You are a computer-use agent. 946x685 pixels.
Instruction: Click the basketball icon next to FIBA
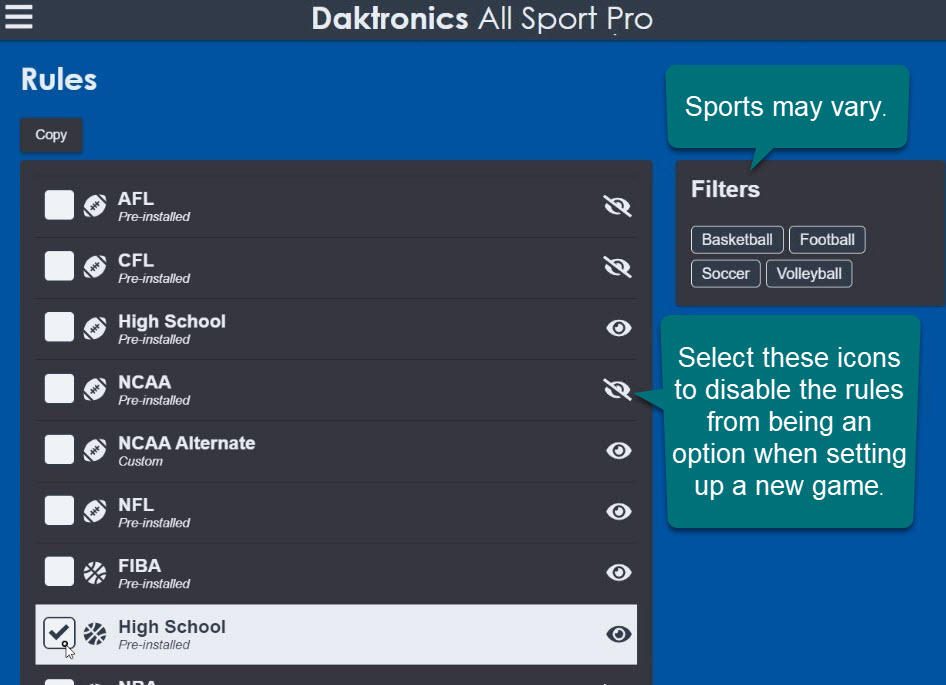point(94,571)
